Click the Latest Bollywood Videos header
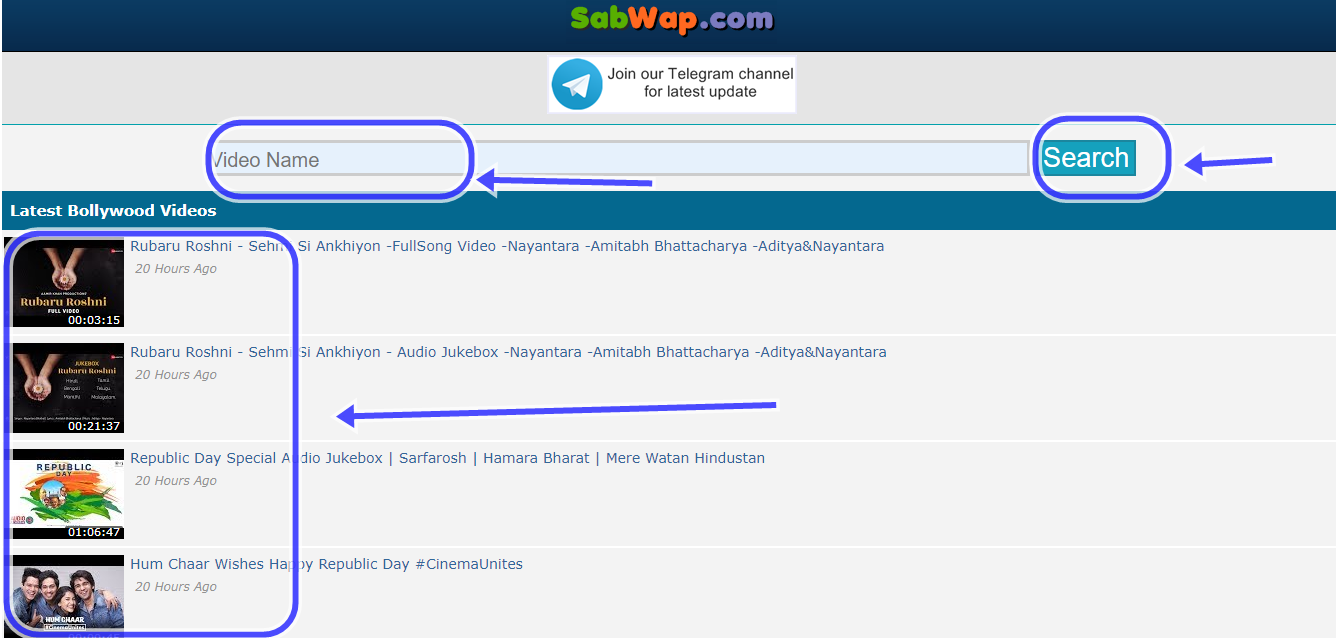This screenshot has height=641, width=1336. 113,211
